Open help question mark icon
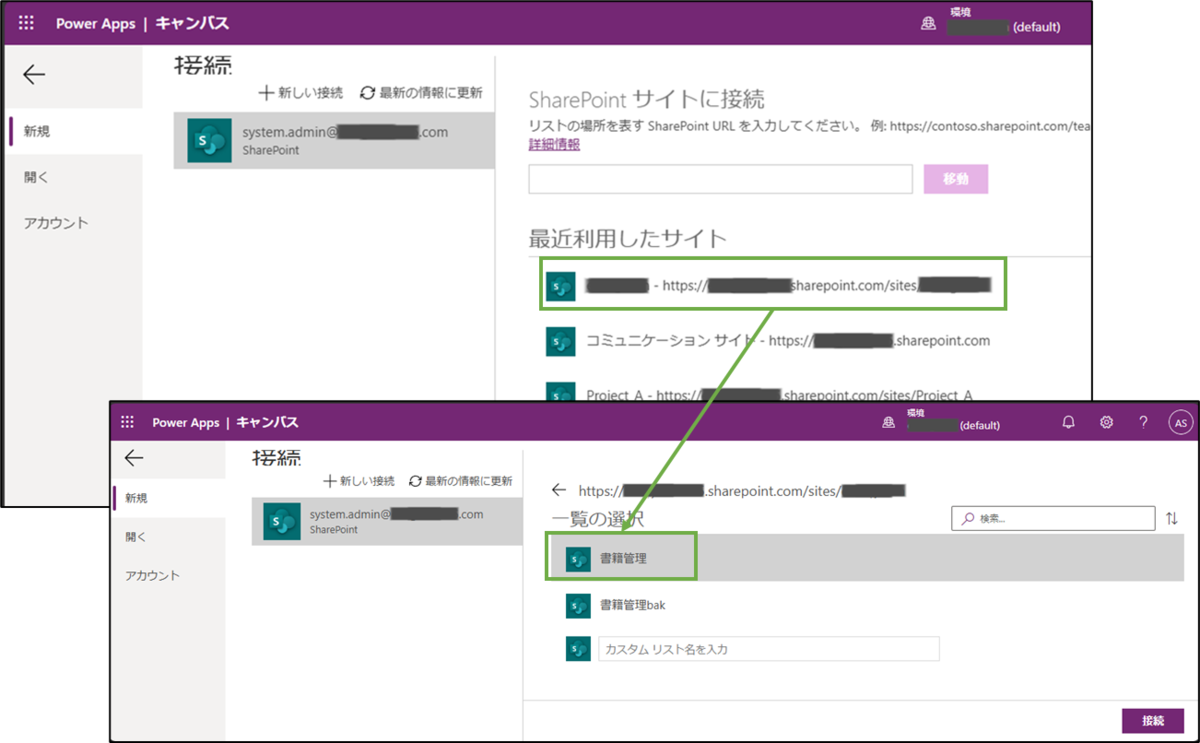This screenshot has width=1200, height=743. (1143, 422)
